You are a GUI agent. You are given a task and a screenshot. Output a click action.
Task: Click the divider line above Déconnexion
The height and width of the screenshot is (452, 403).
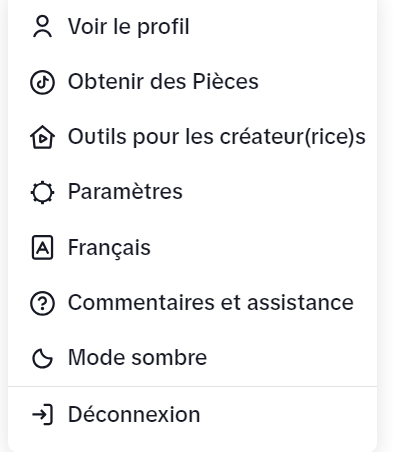192,387
